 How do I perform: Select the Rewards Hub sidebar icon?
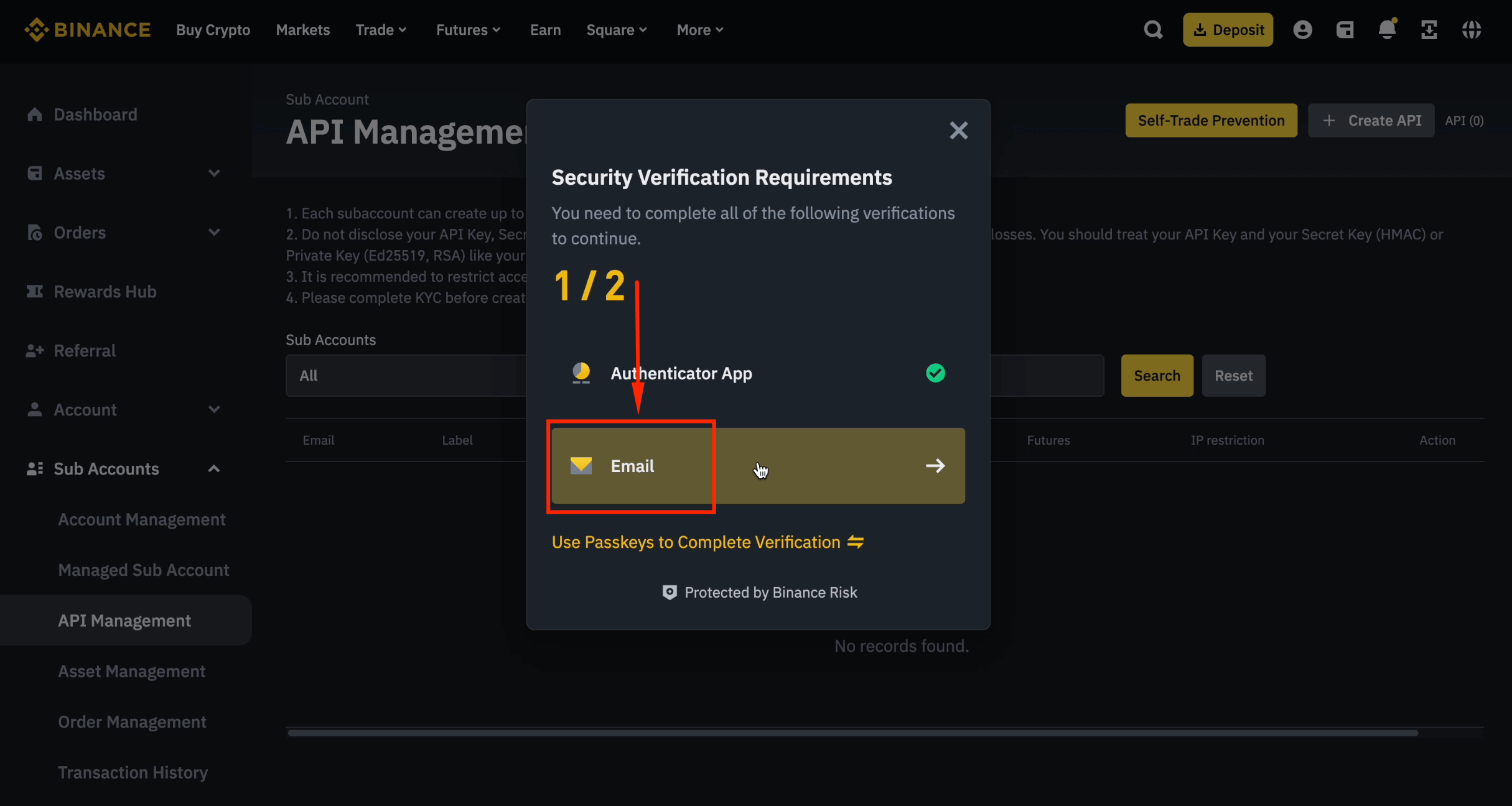(35, 291)
